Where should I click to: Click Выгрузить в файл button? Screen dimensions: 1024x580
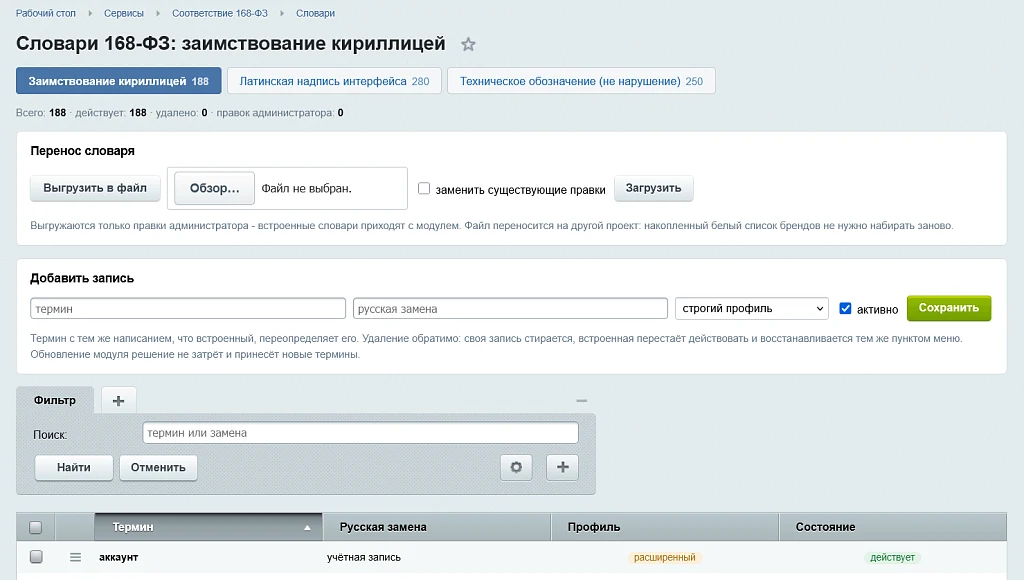[95, 188]
